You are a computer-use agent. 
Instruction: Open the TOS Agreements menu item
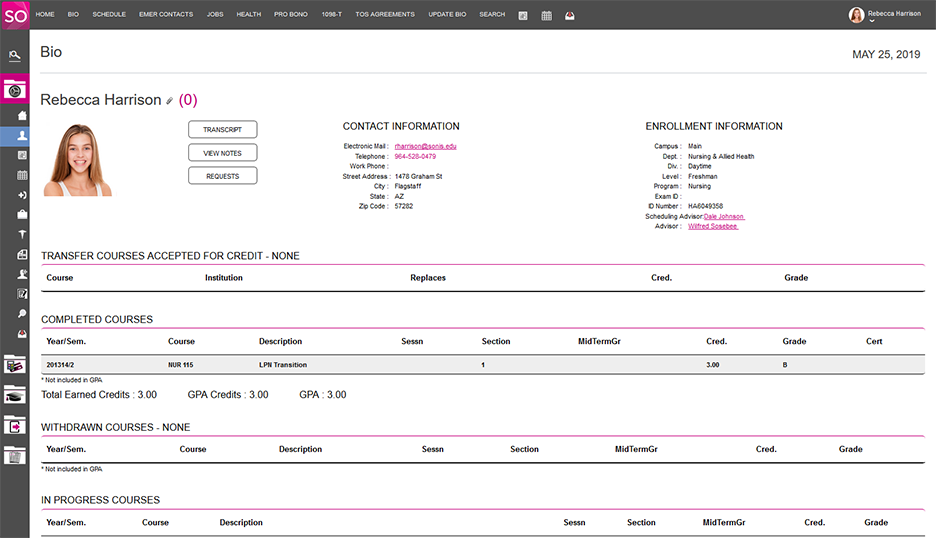point(385,15)
